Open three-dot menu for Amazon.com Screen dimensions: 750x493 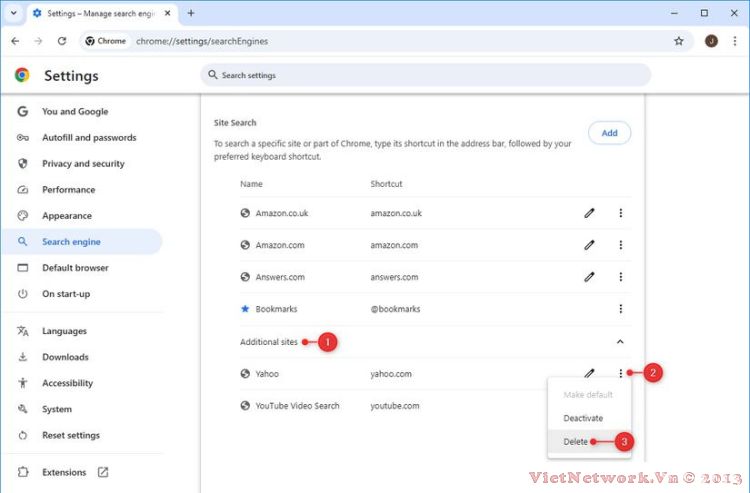tap(621, 245)
